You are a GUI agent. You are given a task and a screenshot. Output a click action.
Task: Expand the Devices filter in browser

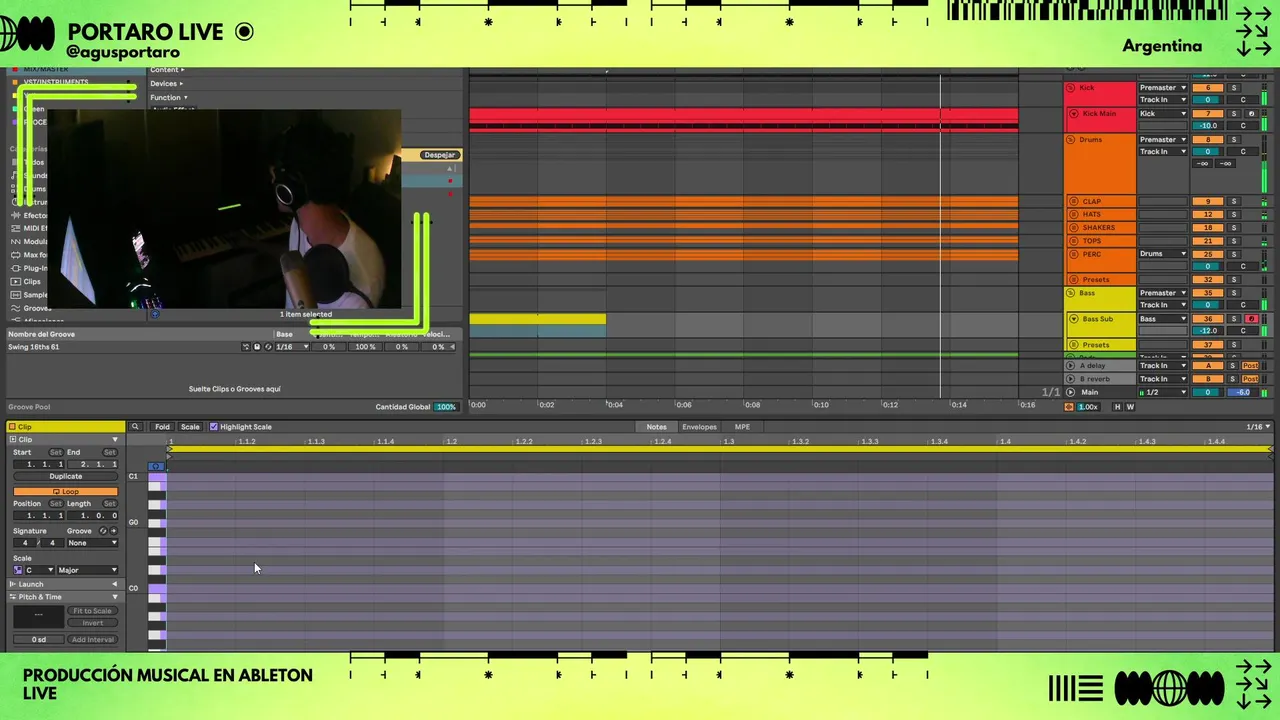click(x=167, y=84)
